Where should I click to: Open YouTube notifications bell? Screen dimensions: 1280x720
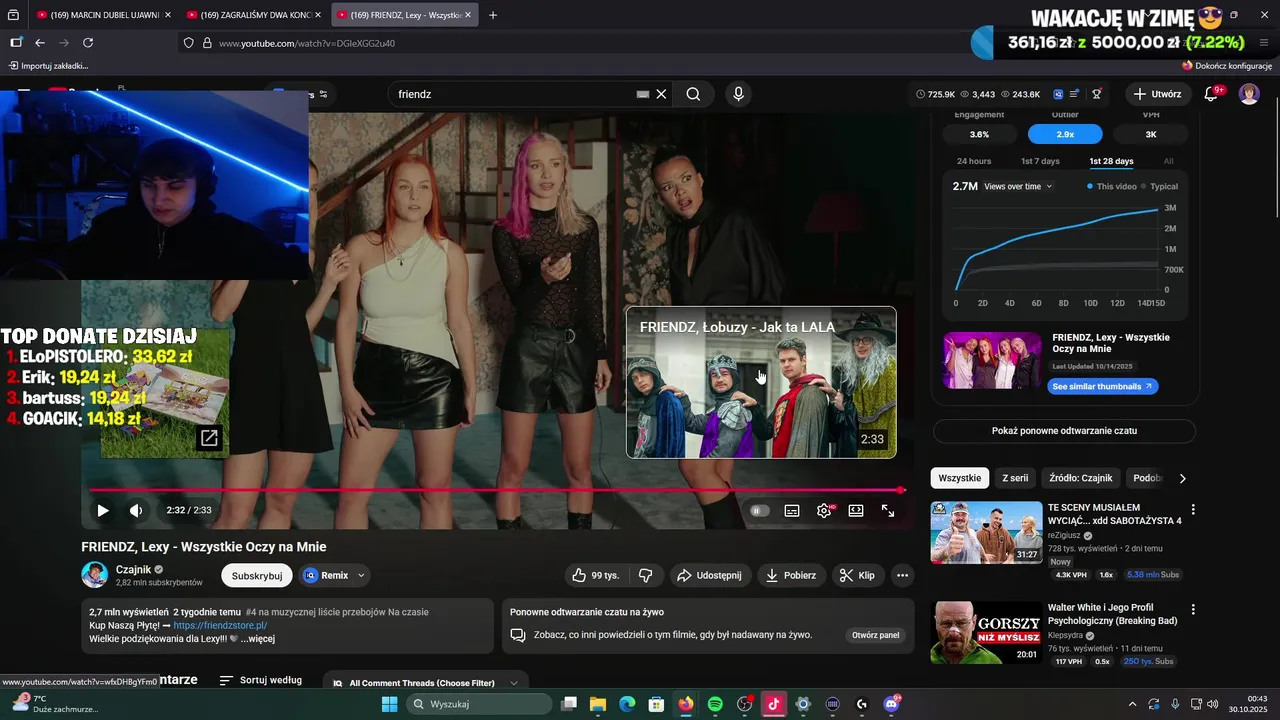1211,94
